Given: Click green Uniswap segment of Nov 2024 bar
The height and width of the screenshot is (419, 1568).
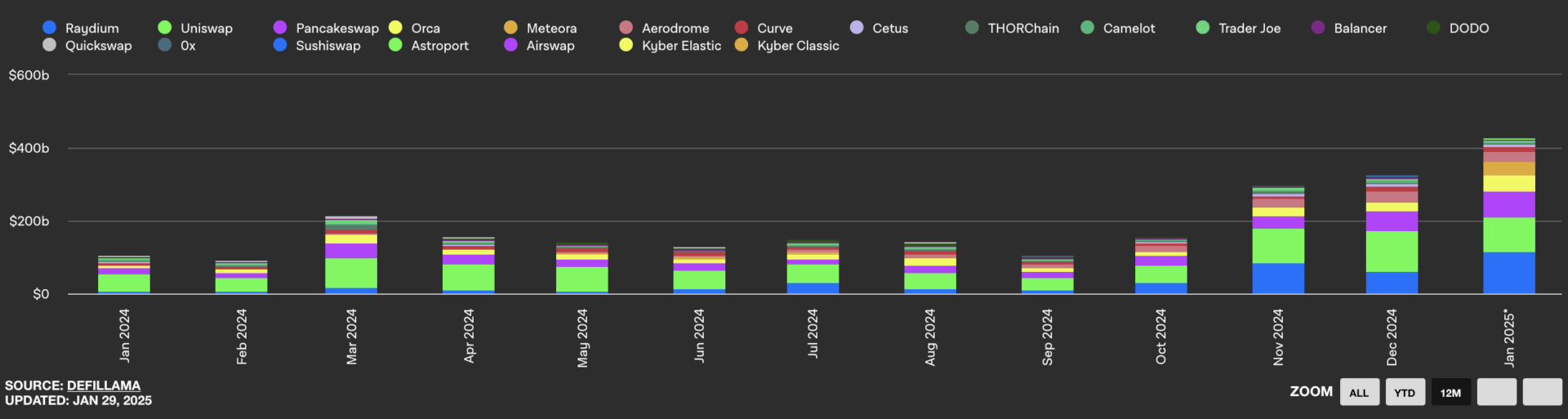Looking at the screenshot, I should point(1278,246).
